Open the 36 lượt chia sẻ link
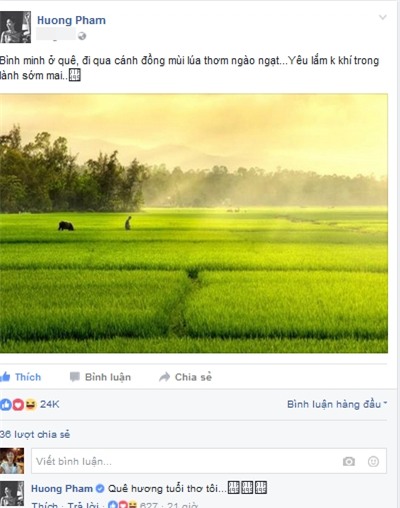Image resolution: width=400 pixels, height=508 pixels. pos(35,434)
